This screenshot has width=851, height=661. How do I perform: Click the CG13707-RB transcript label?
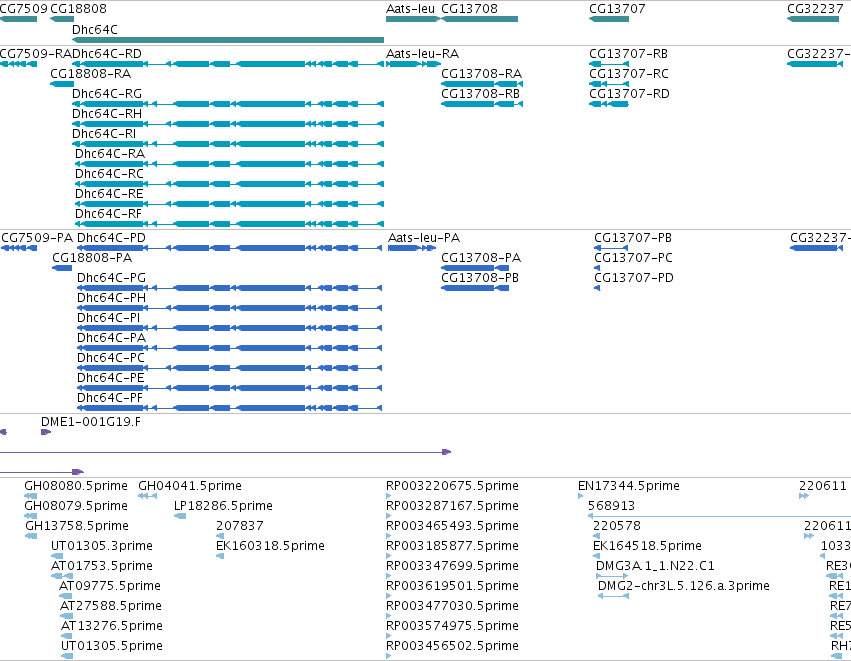click(x=628, y=54)
